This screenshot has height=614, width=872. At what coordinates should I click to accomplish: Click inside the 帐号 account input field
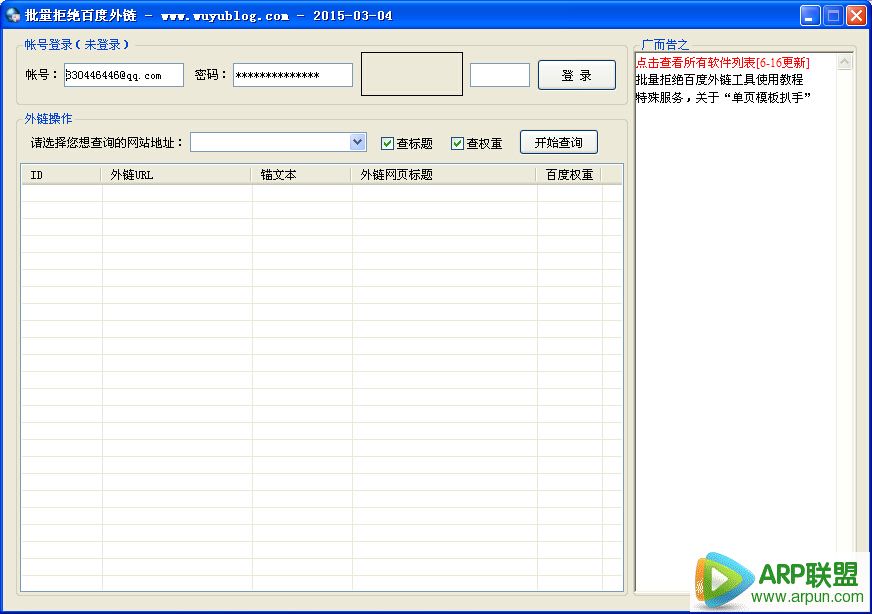123,74
